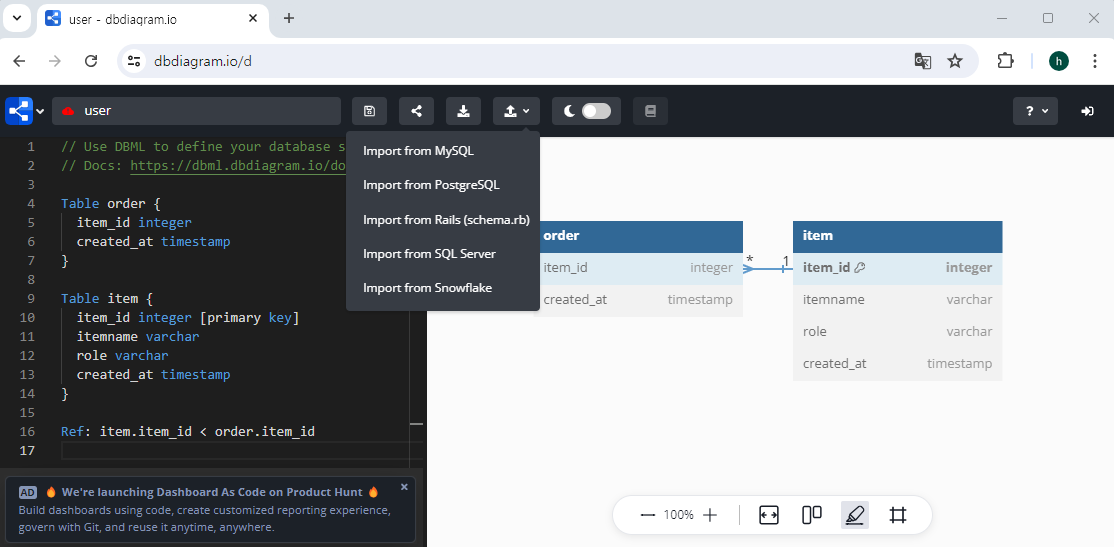This screenshot has height=547, width=1114.
Task: Toggle dark mode switch
Action: tap(595, 111)
